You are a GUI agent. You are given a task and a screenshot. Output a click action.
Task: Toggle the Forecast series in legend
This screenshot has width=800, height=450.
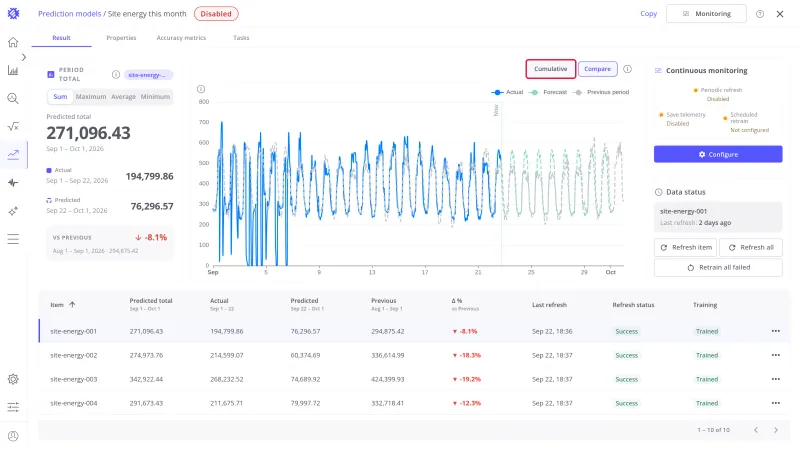point(548,92)
